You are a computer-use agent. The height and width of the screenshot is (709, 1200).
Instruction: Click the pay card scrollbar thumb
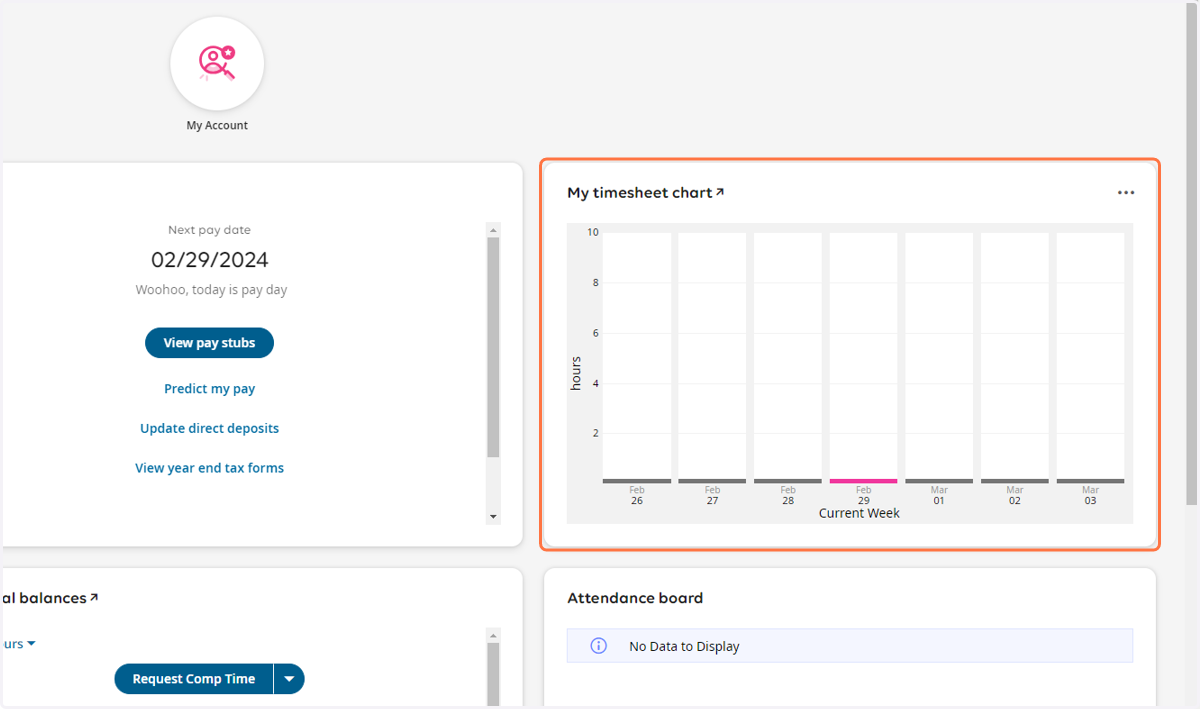(x=493, y=348)
